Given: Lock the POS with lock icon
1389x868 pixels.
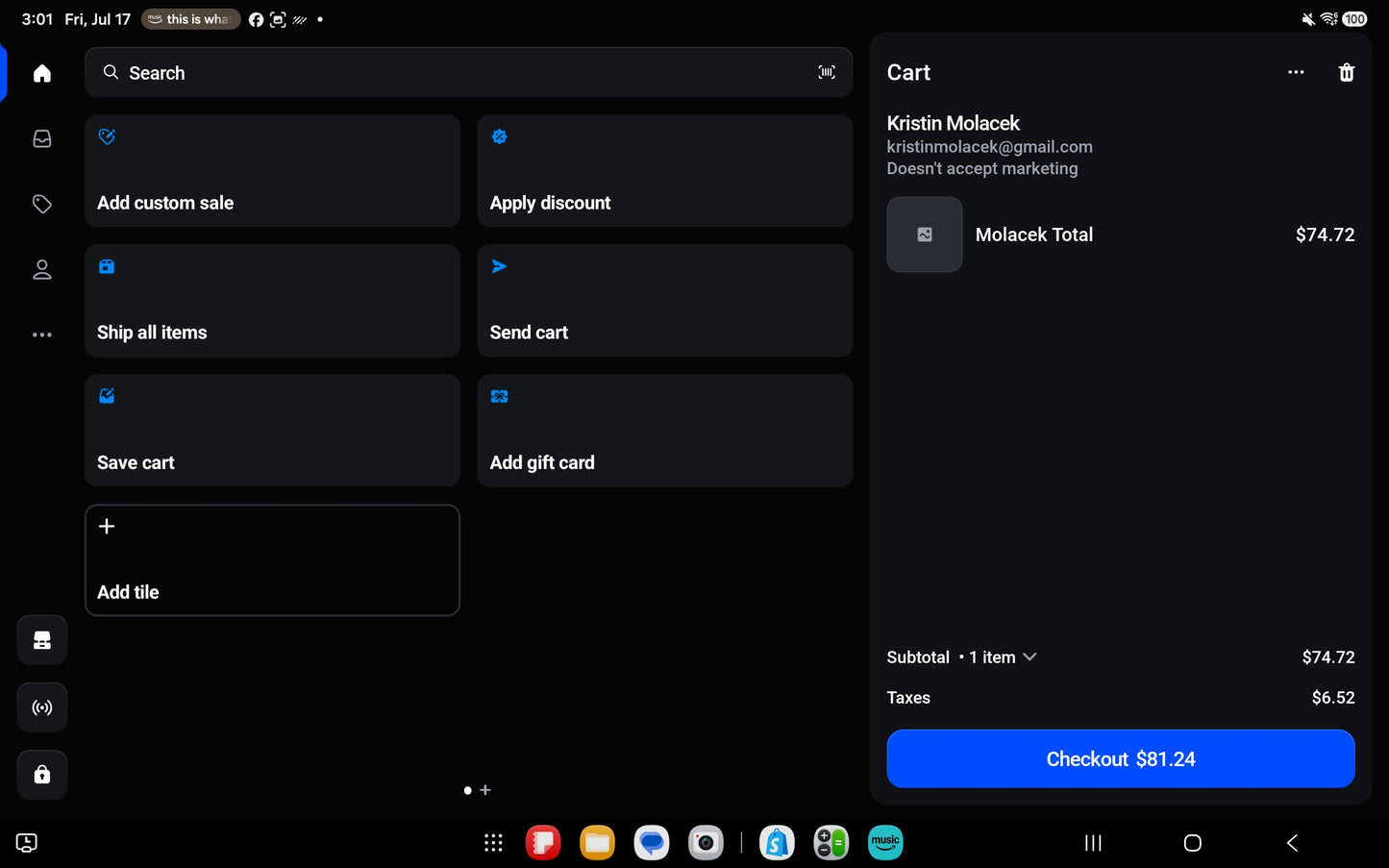Looking at the screenshot, I should (42, 775).
